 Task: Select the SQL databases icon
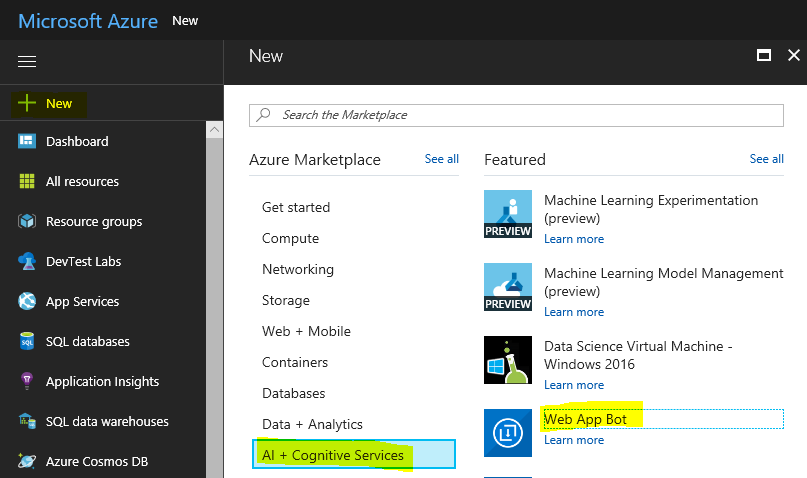tap(27, 342)
